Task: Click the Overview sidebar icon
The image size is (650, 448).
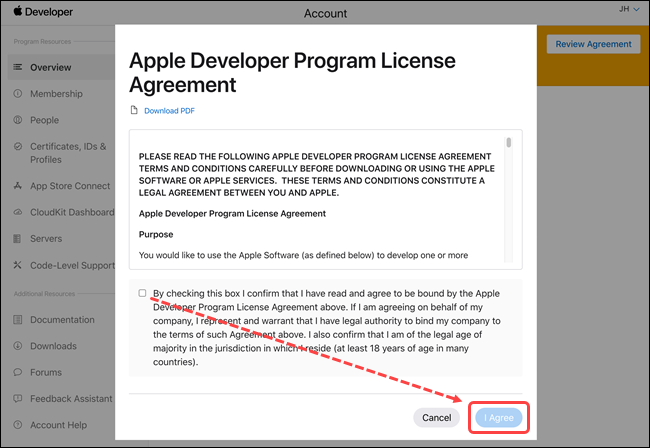Action: [x=19, y=67]
